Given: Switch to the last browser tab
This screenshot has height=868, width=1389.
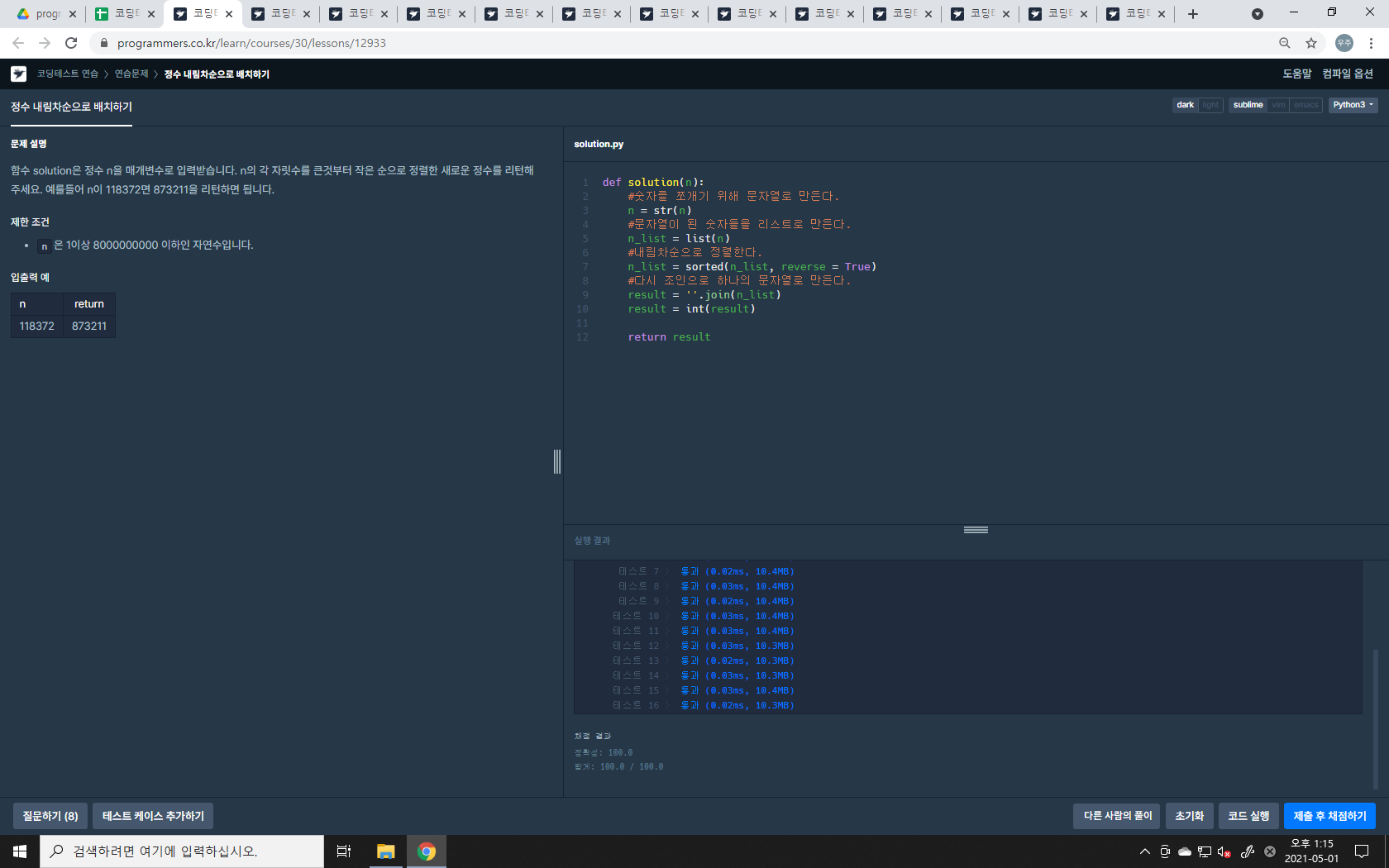Looking at the screenshot, I should click(x=1136, y=14).
